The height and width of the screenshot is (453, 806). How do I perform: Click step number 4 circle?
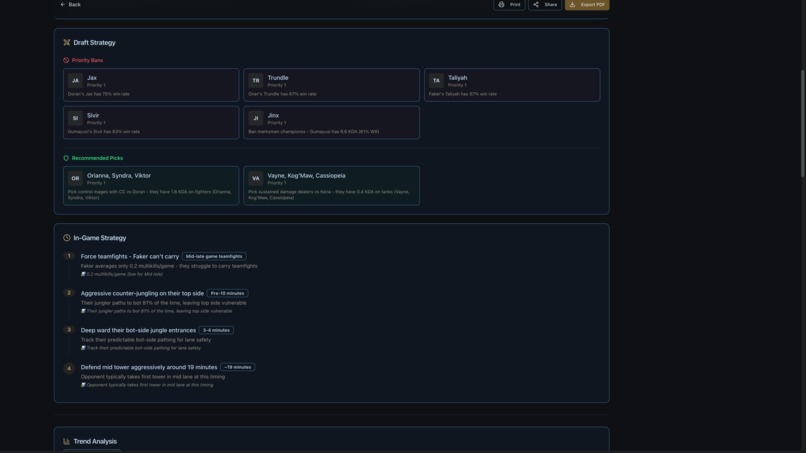point(69,368)
